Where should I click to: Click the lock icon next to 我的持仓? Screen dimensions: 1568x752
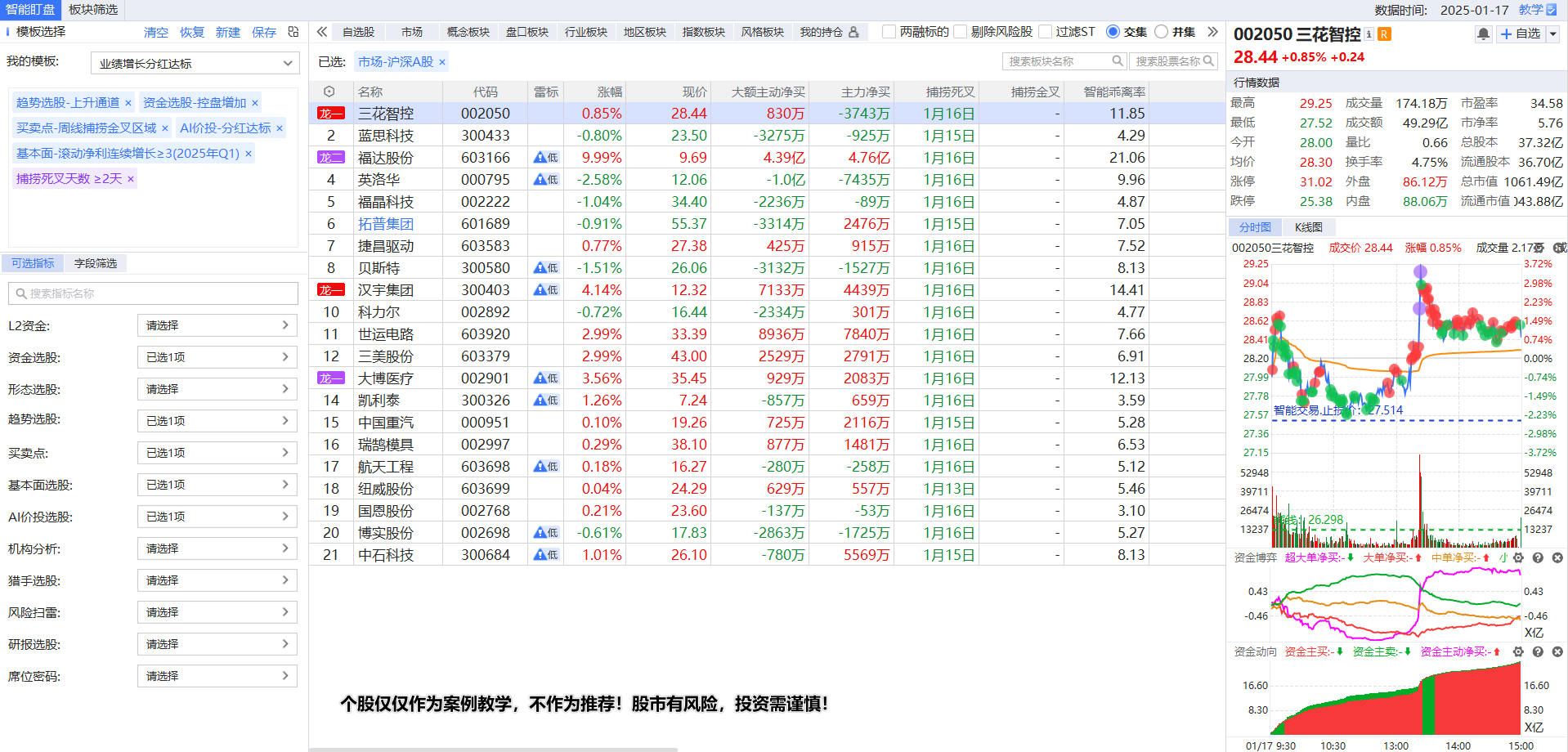pos(853,32)
